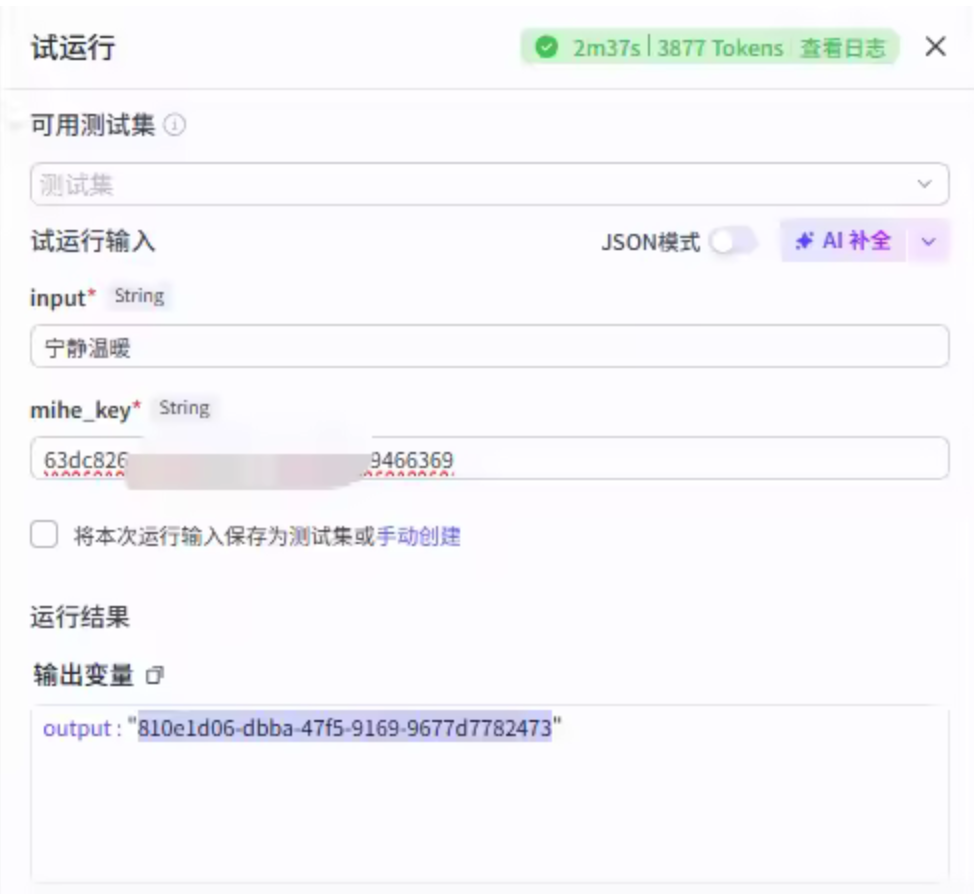Viewport: 974px width, 894px height.
Task: Click the String type tag beside mihe_key
Action: 184,408
